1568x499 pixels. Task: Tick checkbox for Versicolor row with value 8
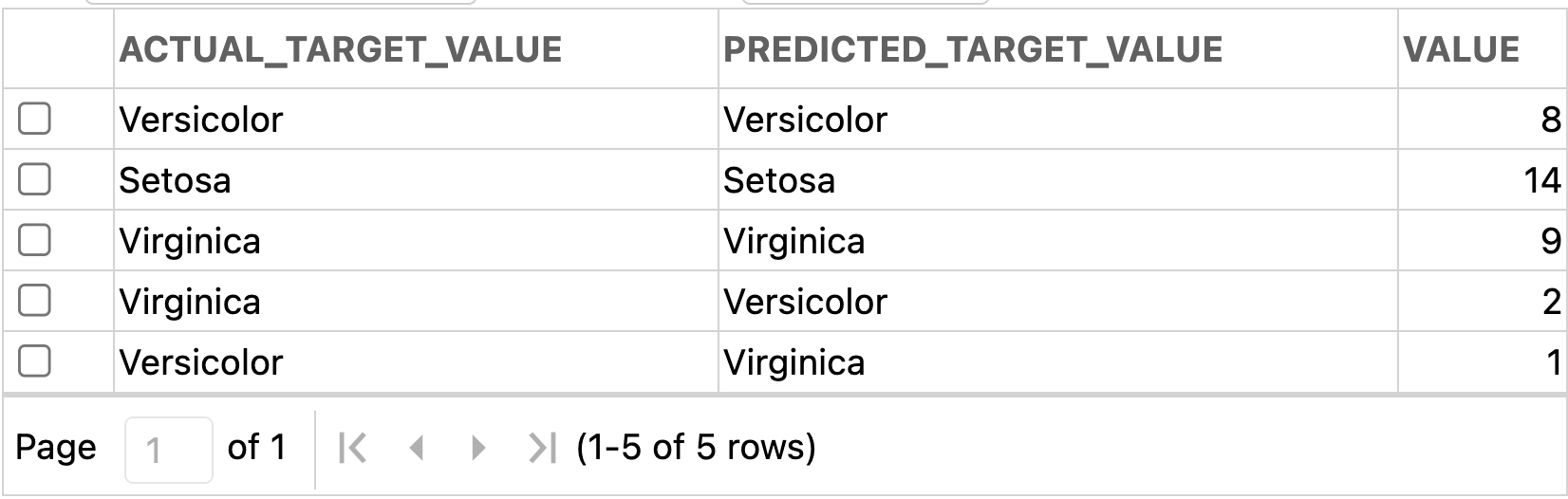pyautogui.click(x=35, y=120)
